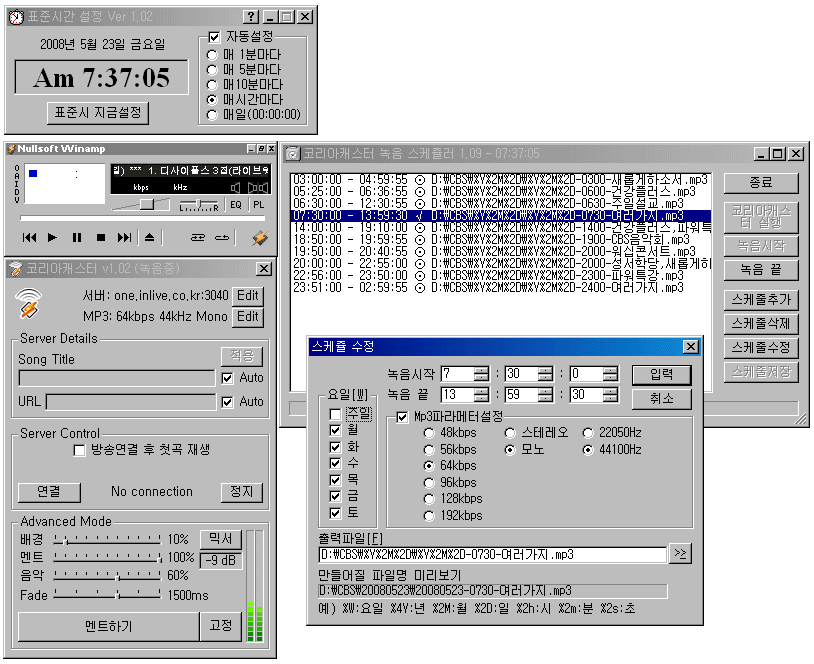Pause playback in Winamp

pos(77,237)
